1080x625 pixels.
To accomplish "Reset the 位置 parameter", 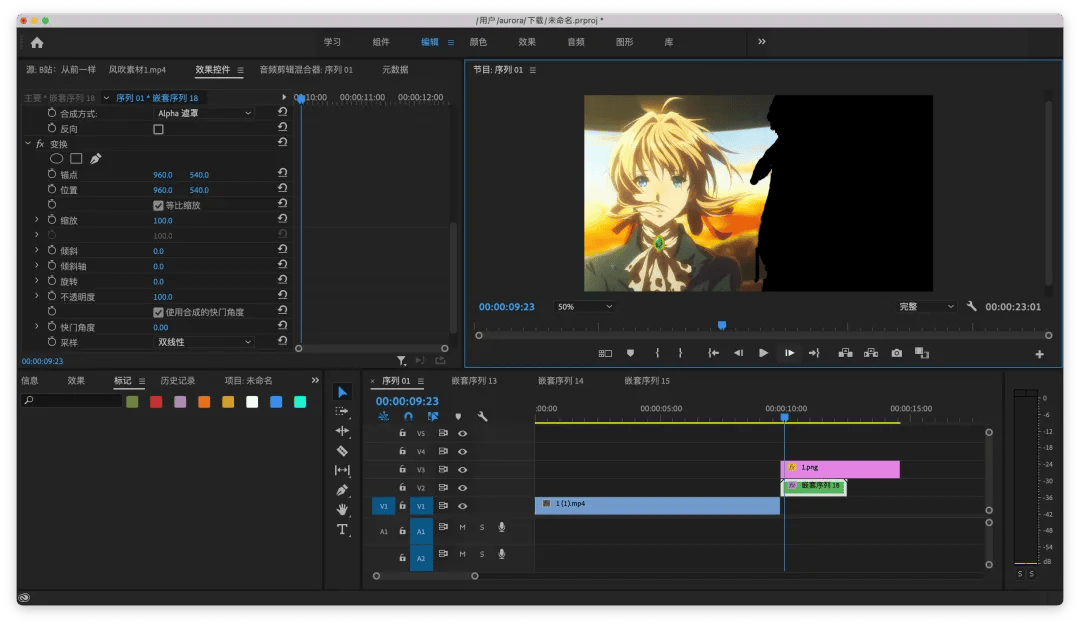I will pyautogui.click(x=282, y=188).
